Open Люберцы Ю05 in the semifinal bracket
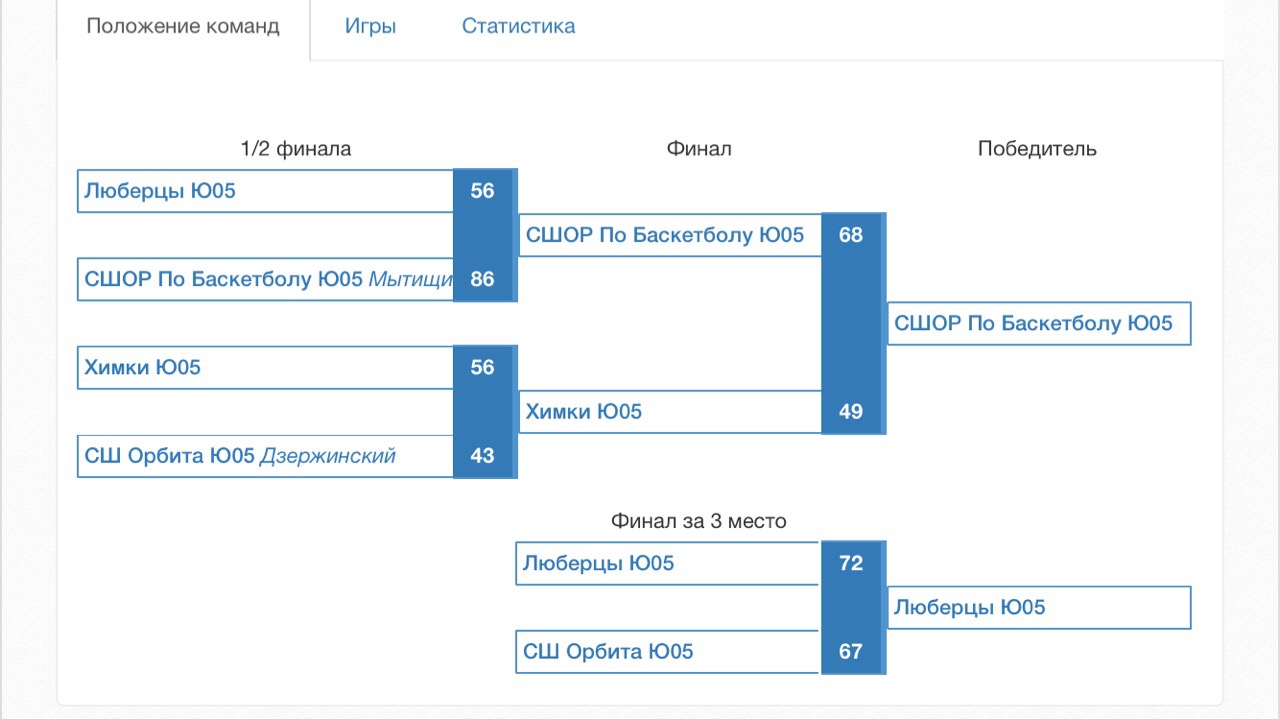Viewport: 1280px width, 719px height. pyautogui.click(x=160, y=191)
